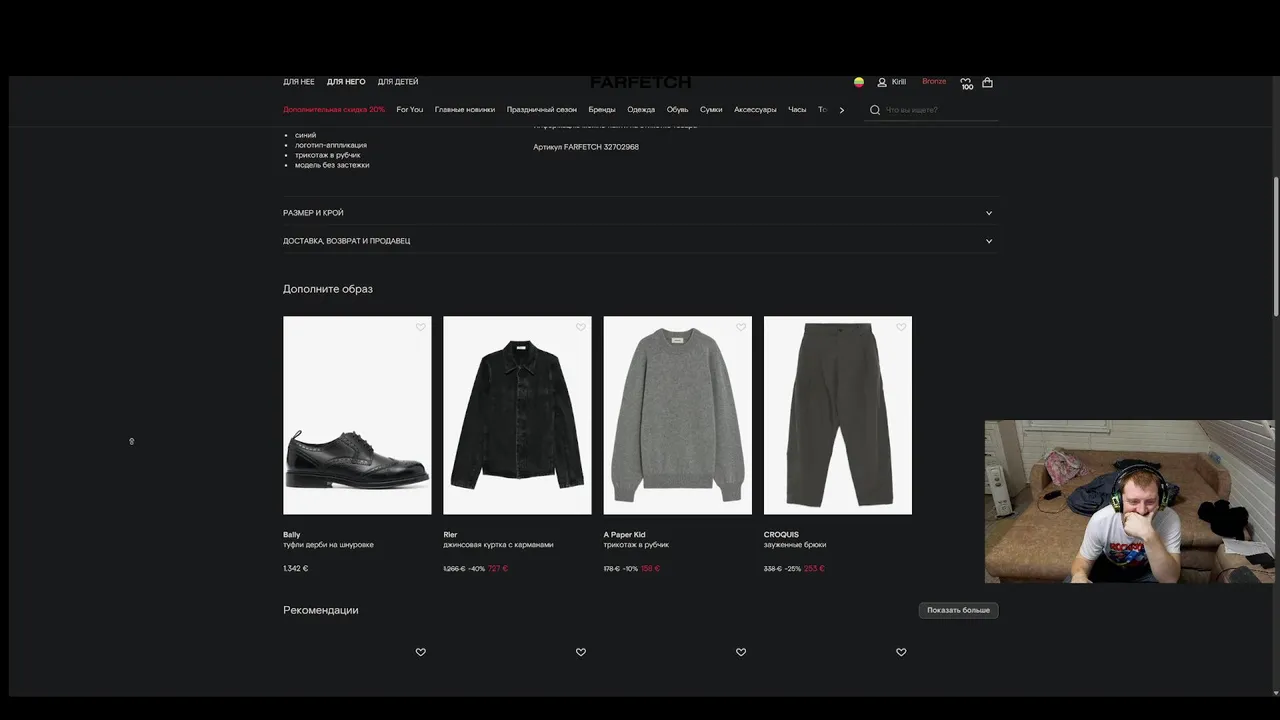Open Дополнительная скидка 20% link
This screenshot has height=720, width=1280.
[334, 110]
